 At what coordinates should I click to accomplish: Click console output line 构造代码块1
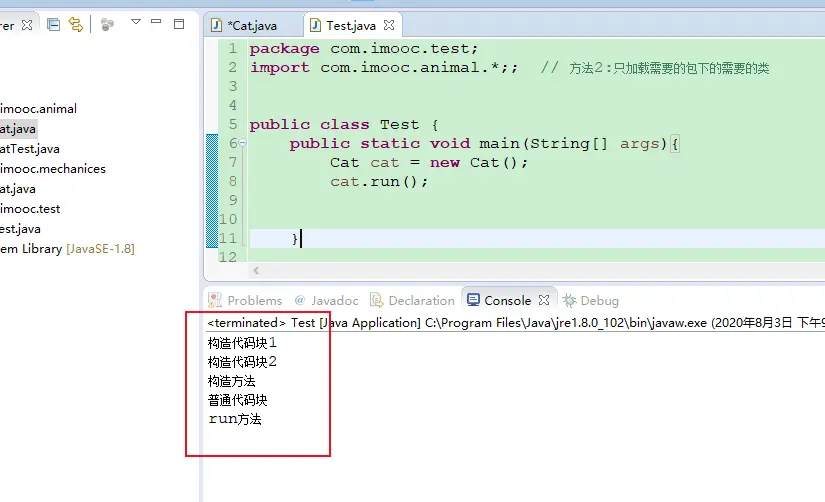pyautogui.click(x=242, y=343)
